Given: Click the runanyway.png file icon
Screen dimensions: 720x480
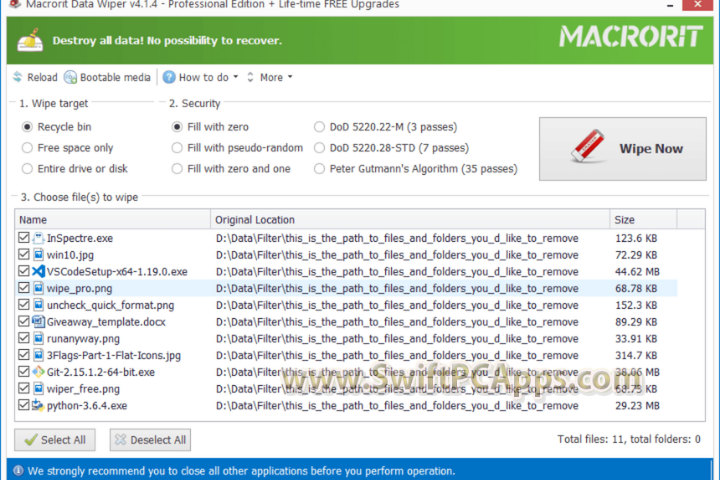Looking at the screenshot, I should [39, 339].
